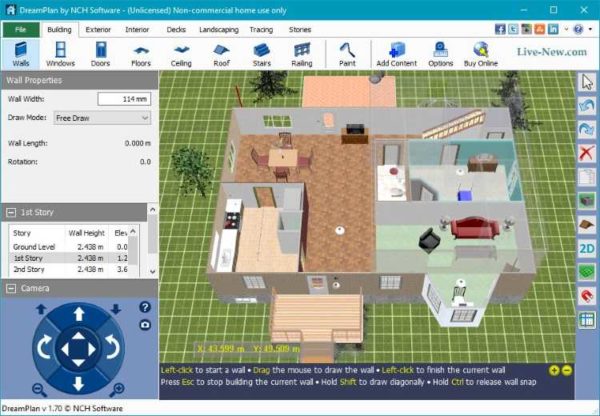
Task: Collapse the 1st Story panel
Action: [x=11, y=212]
